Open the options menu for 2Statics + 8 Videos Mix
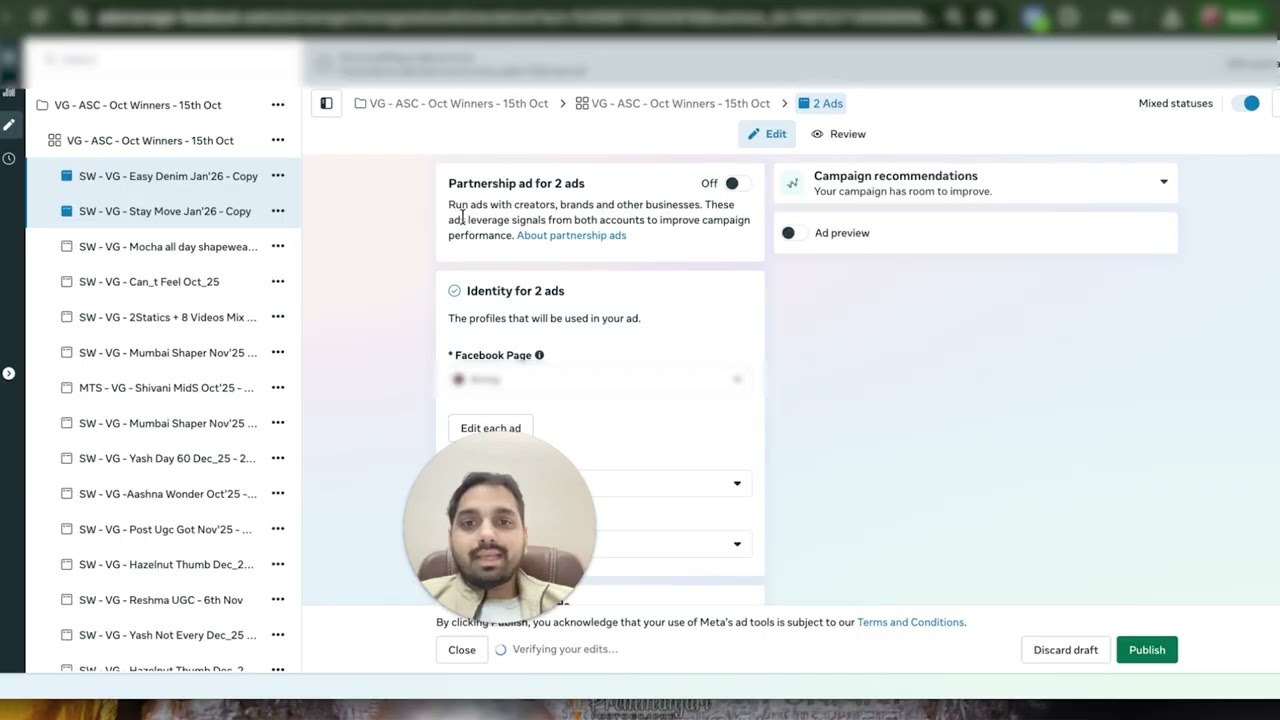The width and height of the screenshot is (1280, 720). pos(278,317)
